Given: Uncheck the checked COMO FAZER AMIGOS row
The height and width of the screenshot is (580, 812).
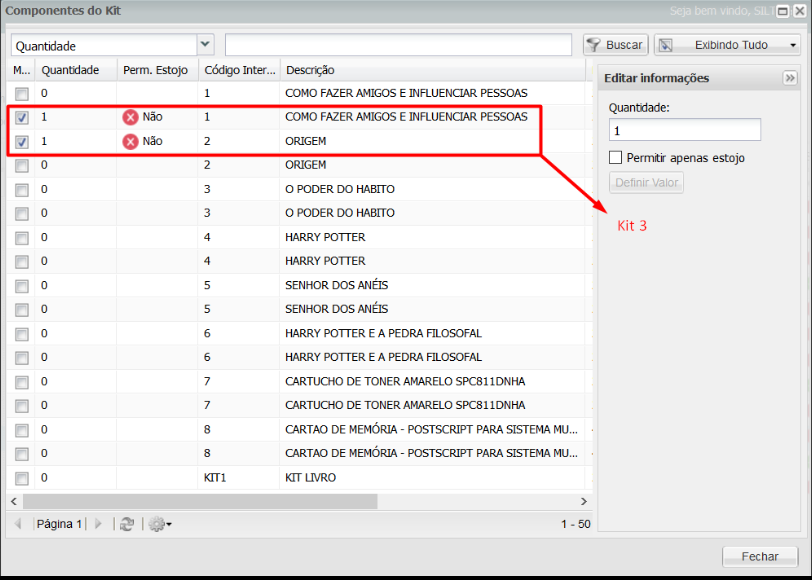Looking at the screenshot, I should [x=22, y=118].
